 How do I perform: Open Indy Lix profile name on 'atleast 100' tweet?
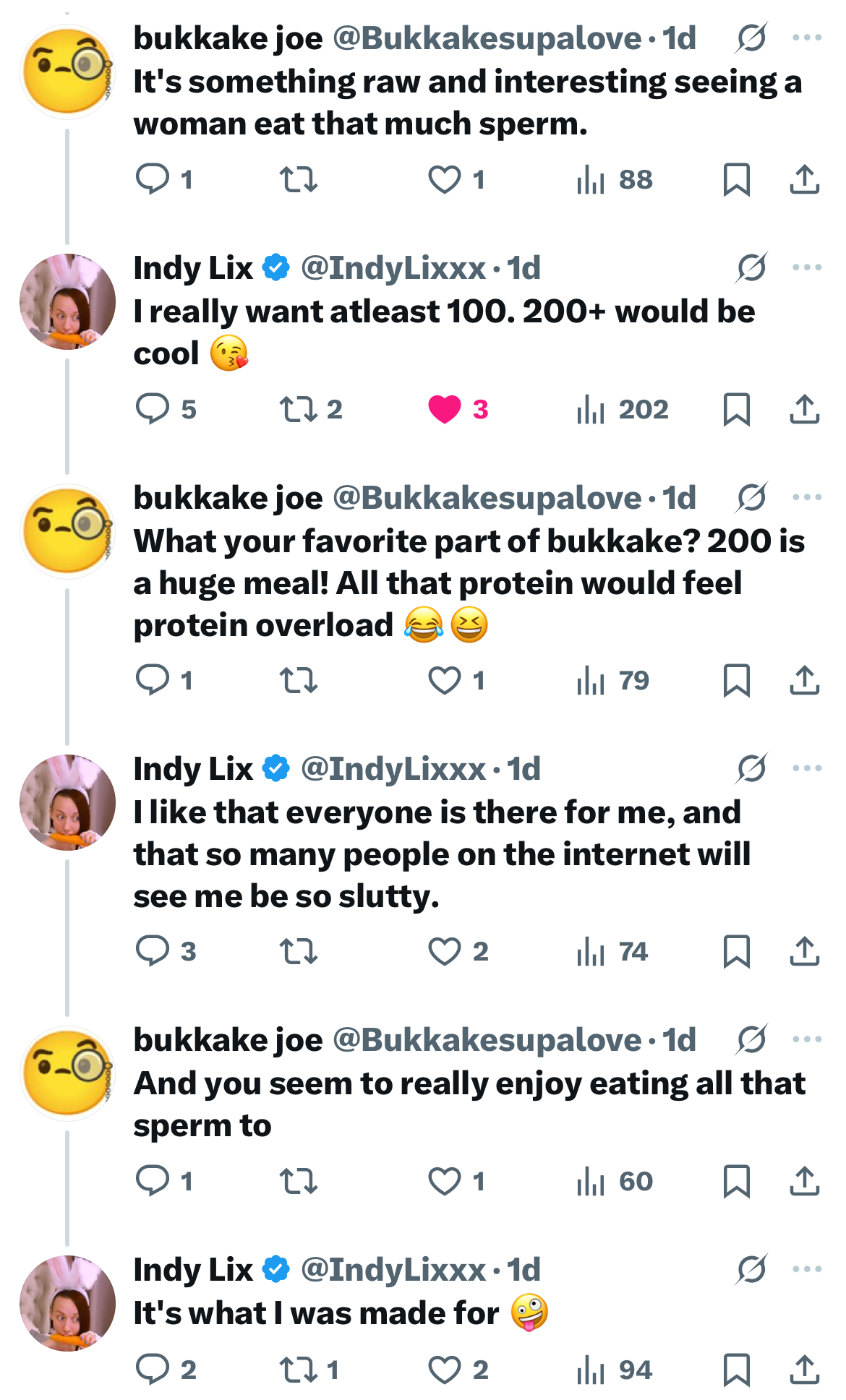tap(193, 268)
